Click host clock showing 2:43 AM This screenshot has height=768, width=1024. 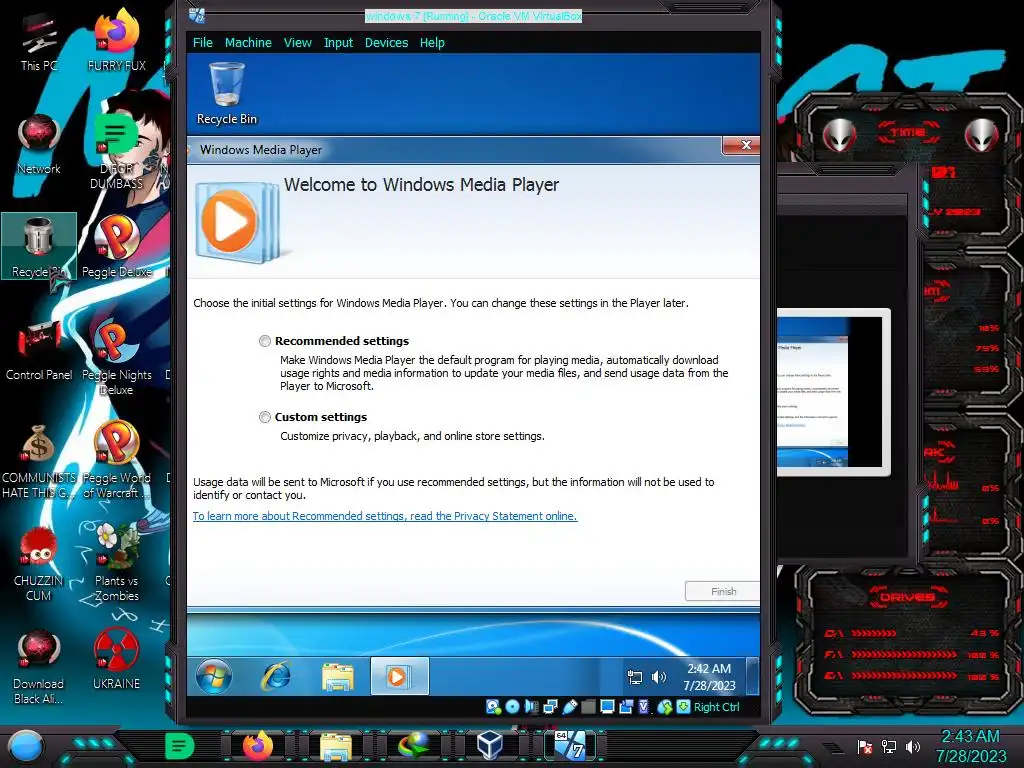[970, 746]
